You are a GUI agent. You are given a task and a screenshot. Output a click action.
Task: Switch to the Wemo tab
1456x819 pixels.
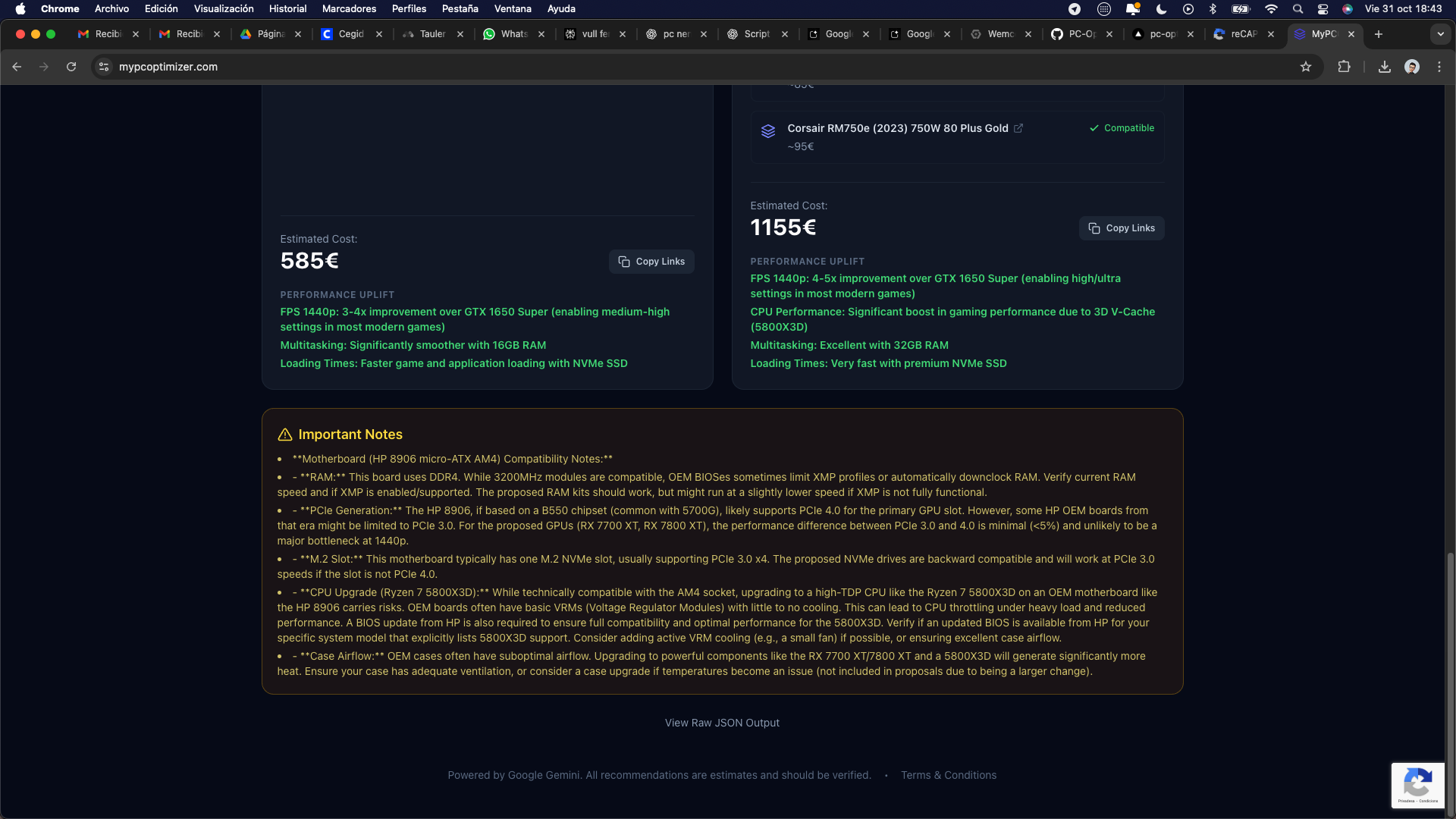pyautogui.click(x=1000, y=34)
